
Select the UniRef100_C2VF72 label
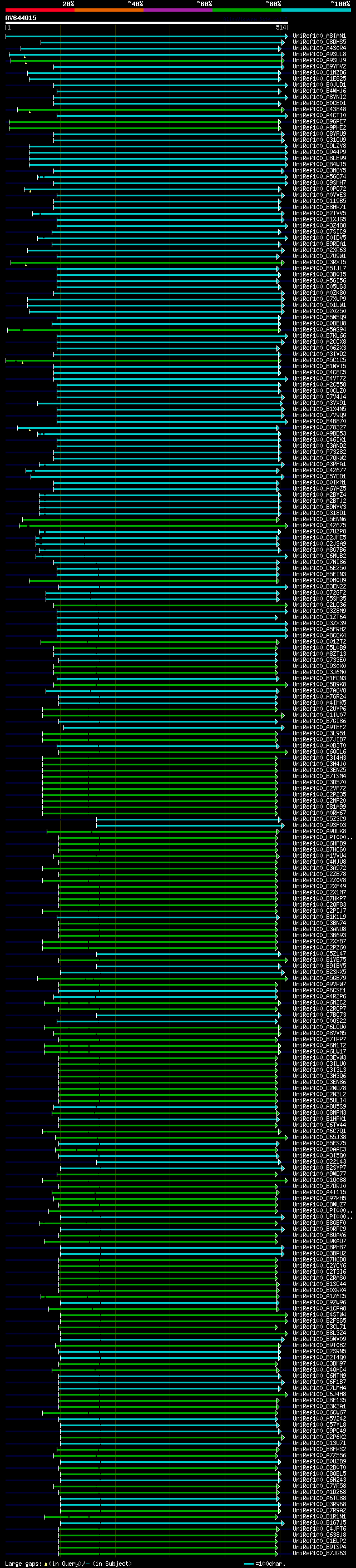(x=319, y=789)
